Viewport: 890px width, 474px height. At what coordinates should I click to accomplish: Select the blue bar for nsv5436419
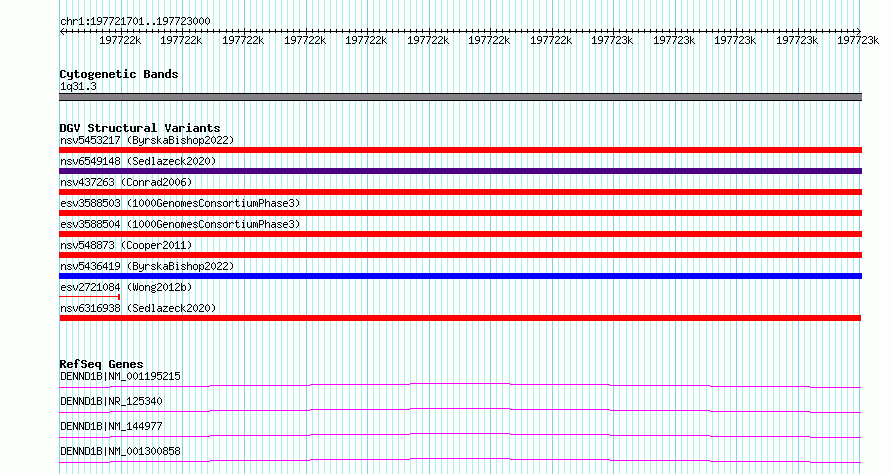coord(460,276)
